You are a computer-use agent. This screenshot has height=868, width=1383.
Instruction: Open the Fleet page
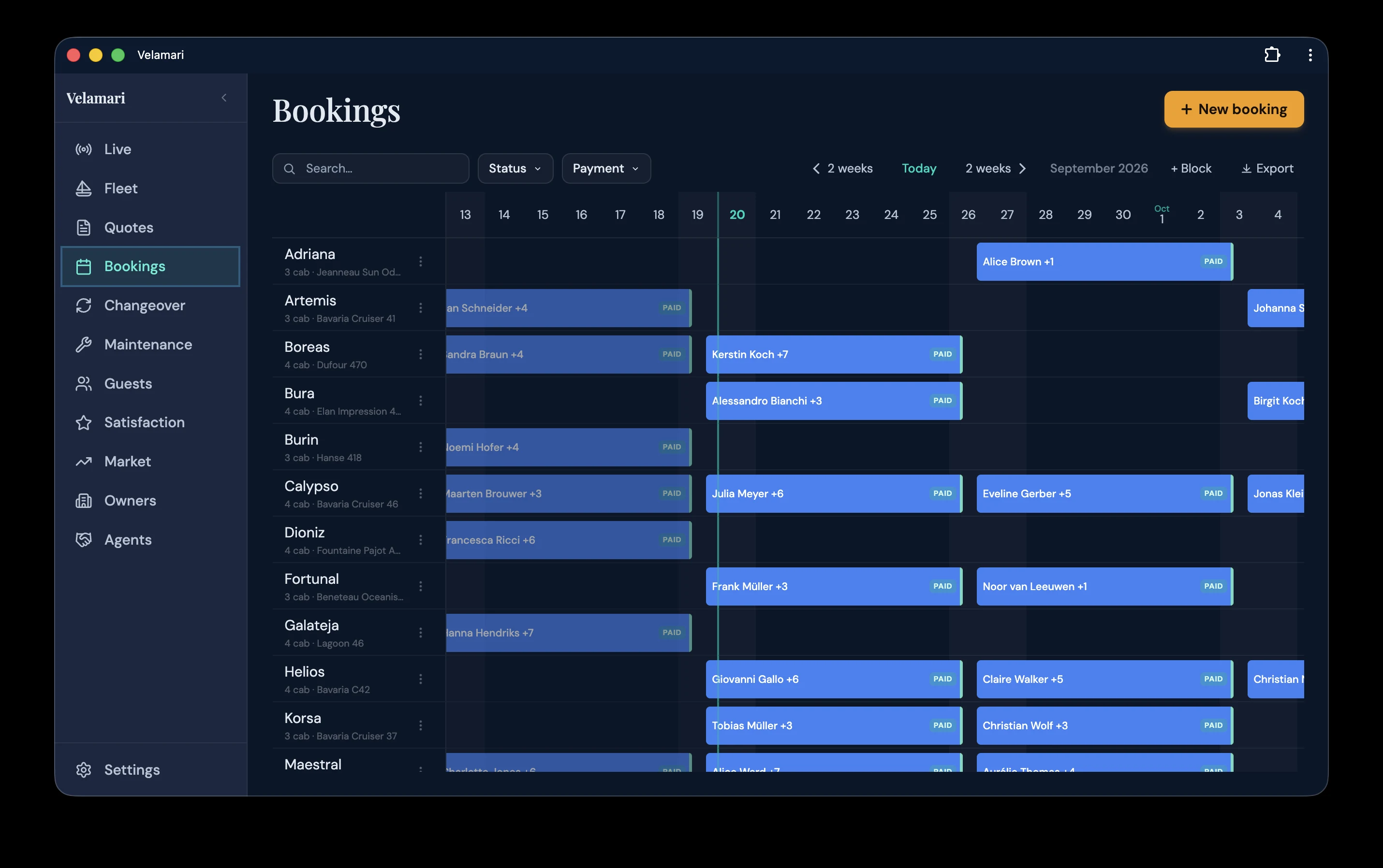tap(150, 188)
